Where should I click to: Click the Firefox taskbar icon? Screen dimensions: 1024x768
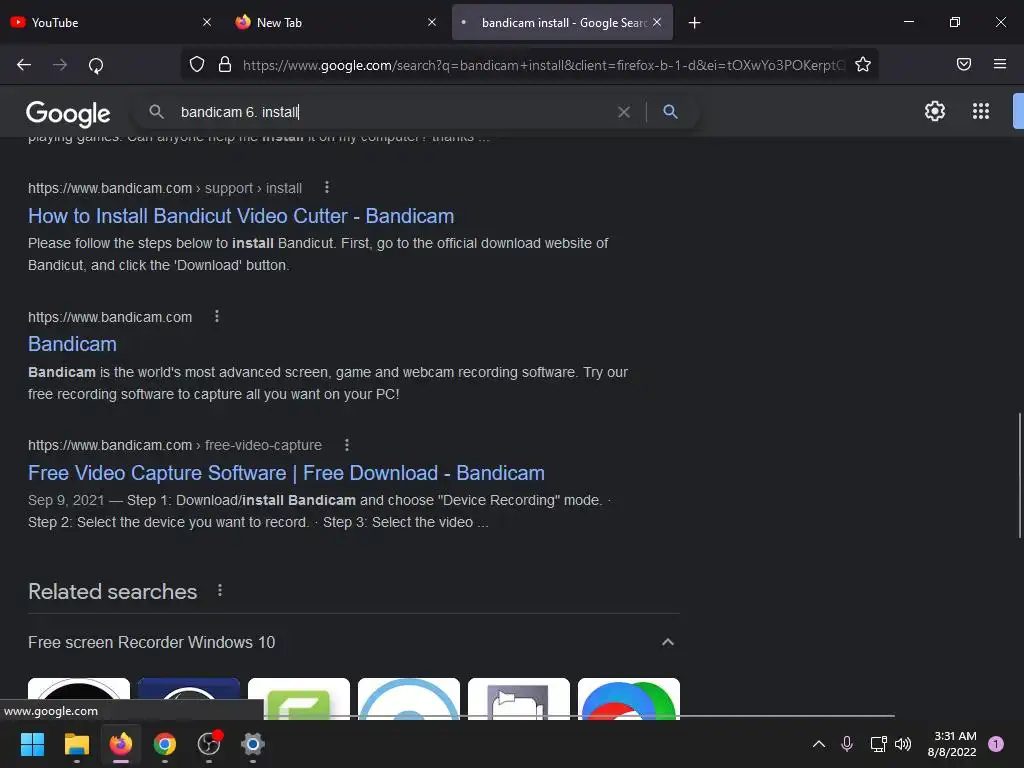pos(121,744)
